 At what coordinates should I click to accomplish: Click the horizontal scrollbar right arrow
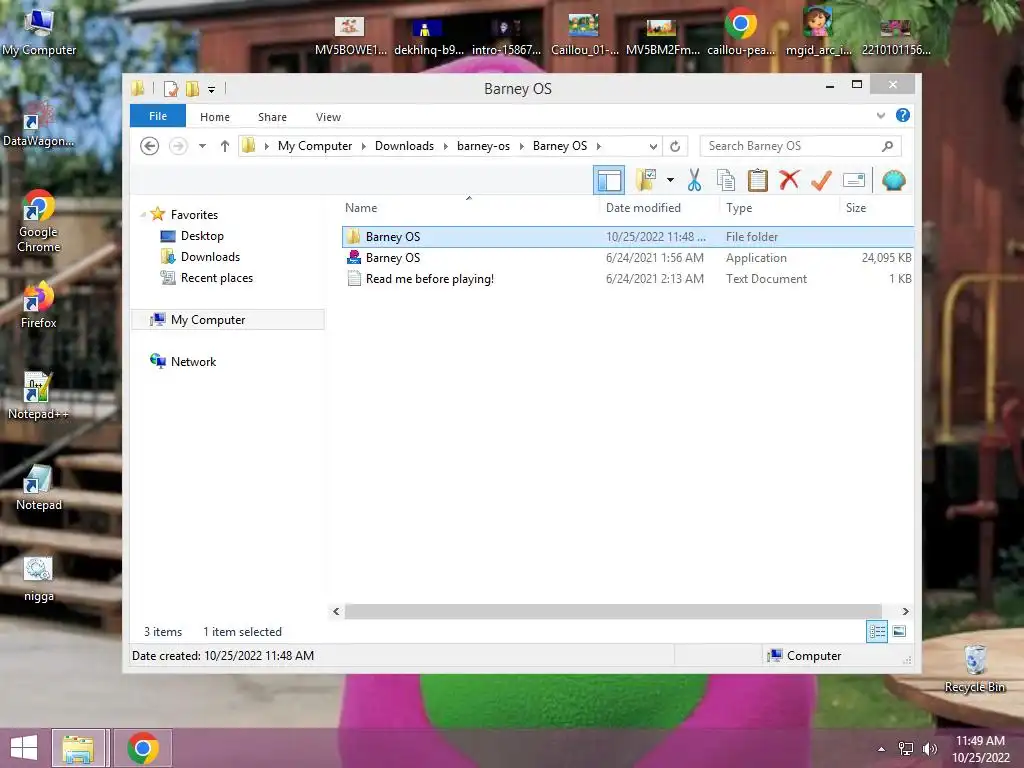[905, 611]
